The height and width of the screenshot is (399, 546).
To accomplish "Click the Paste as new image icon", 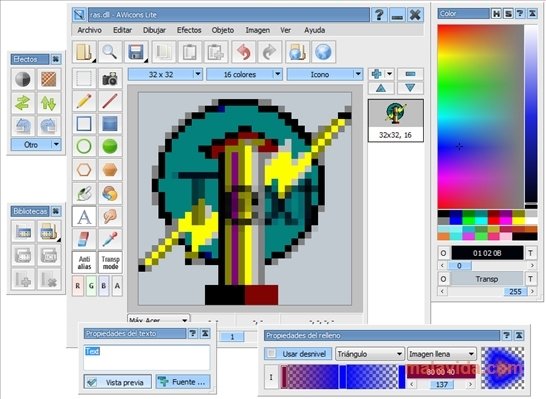I will pos(216,52).
